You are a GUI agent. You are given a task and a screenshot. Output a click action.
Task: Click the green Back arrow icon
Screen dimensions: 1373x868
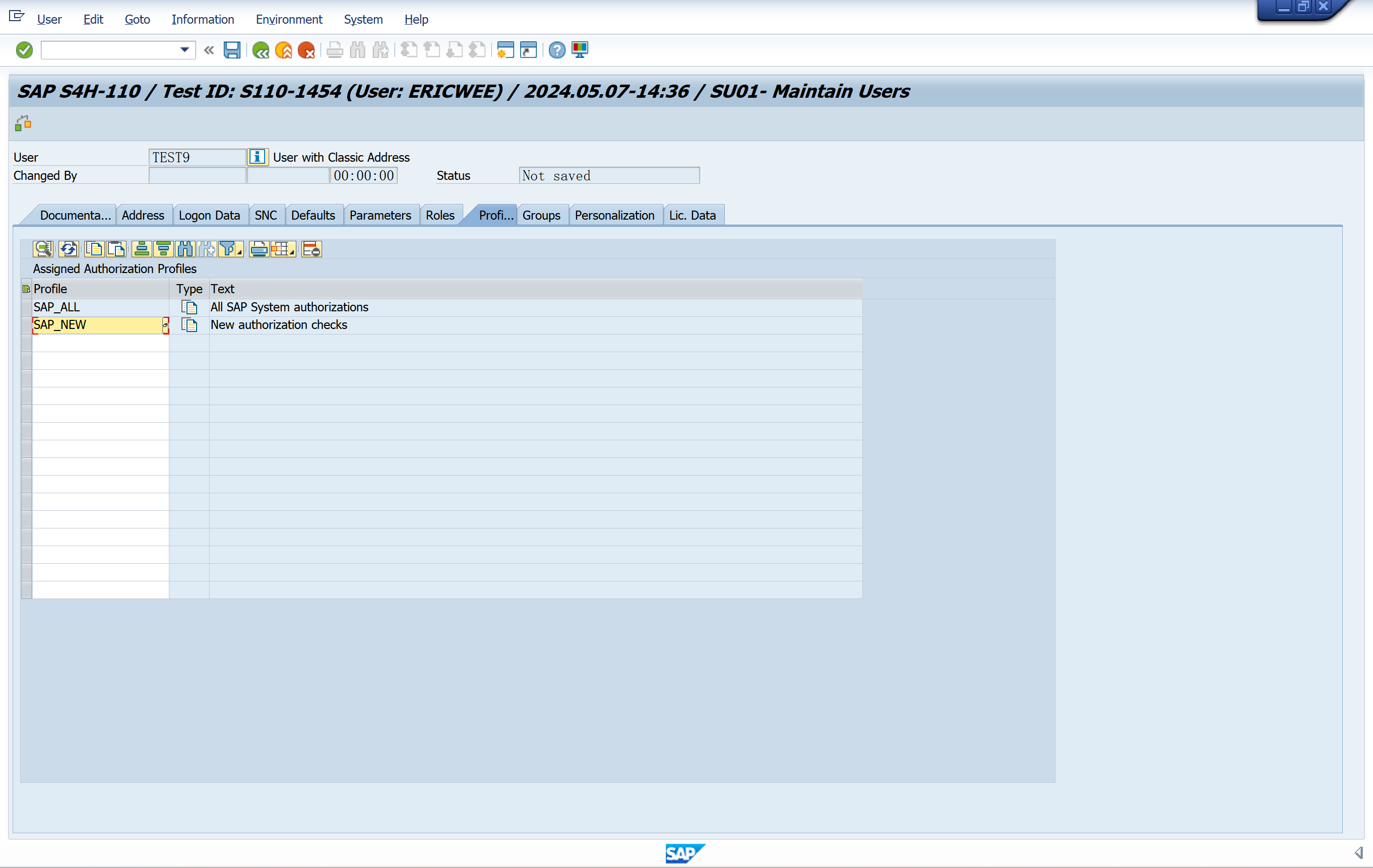(261, 50)
